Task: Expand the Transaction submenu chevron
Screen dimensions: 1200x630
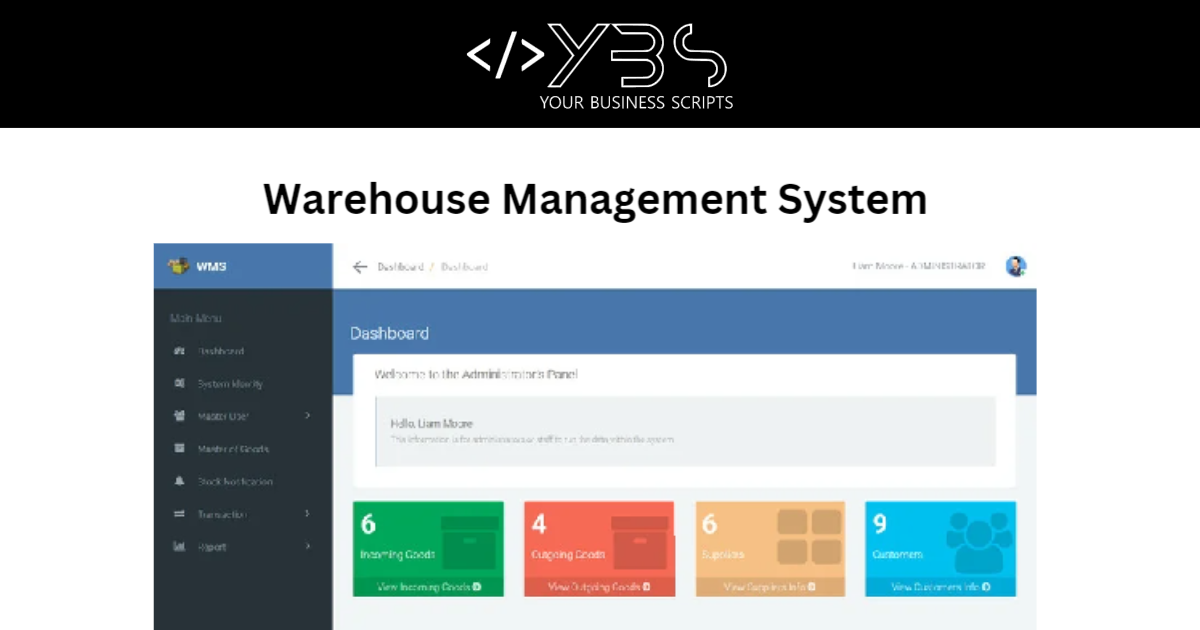Action: [x=308, y=514]
